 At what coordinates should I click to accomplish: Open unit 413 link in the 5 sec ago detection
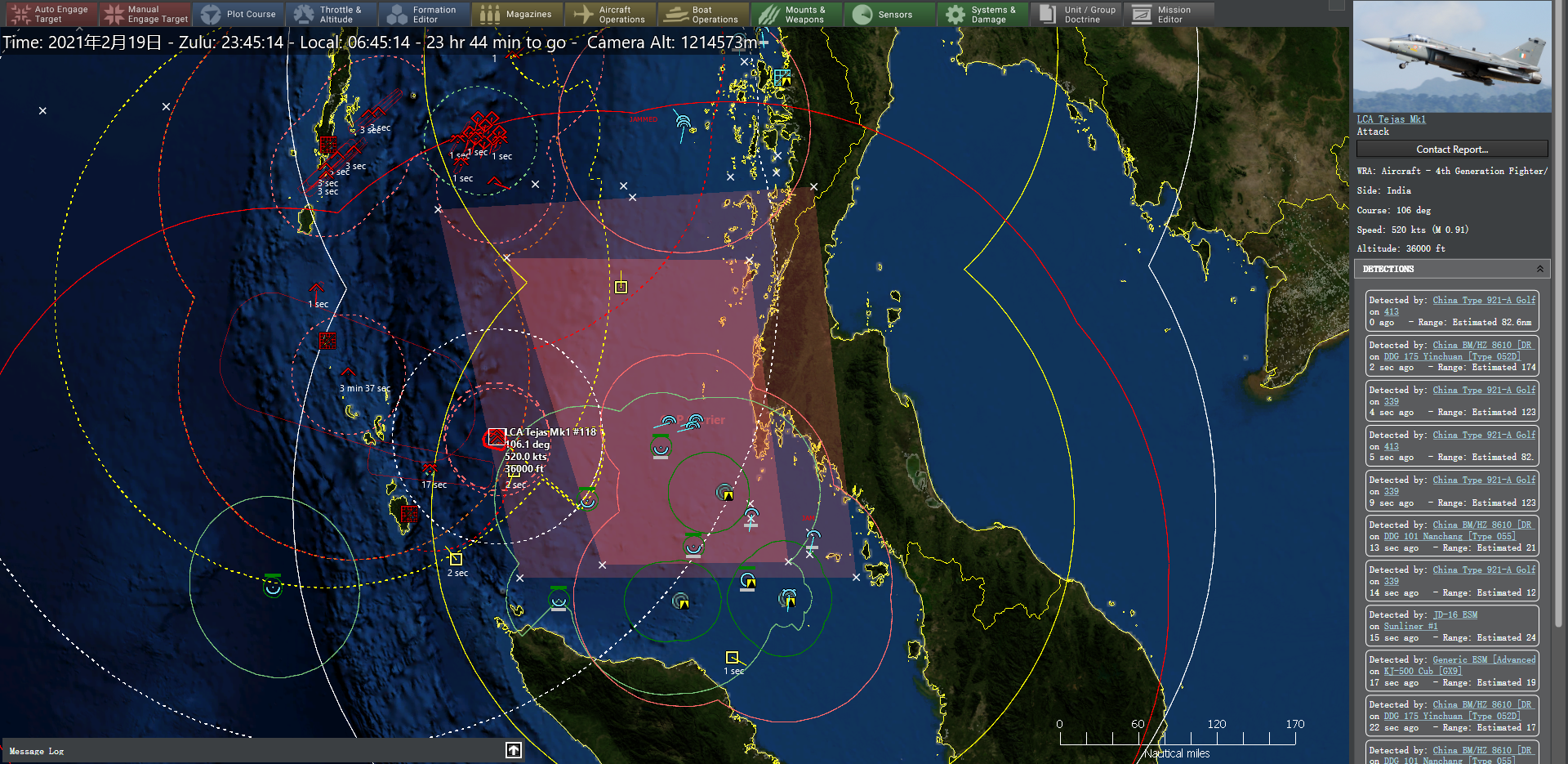(1391, 446)
